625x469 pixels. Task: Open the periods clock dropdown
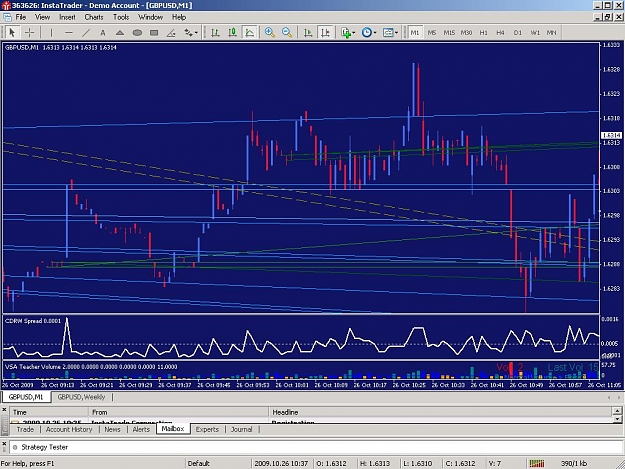pyautogui.click(x=369, y=33)
